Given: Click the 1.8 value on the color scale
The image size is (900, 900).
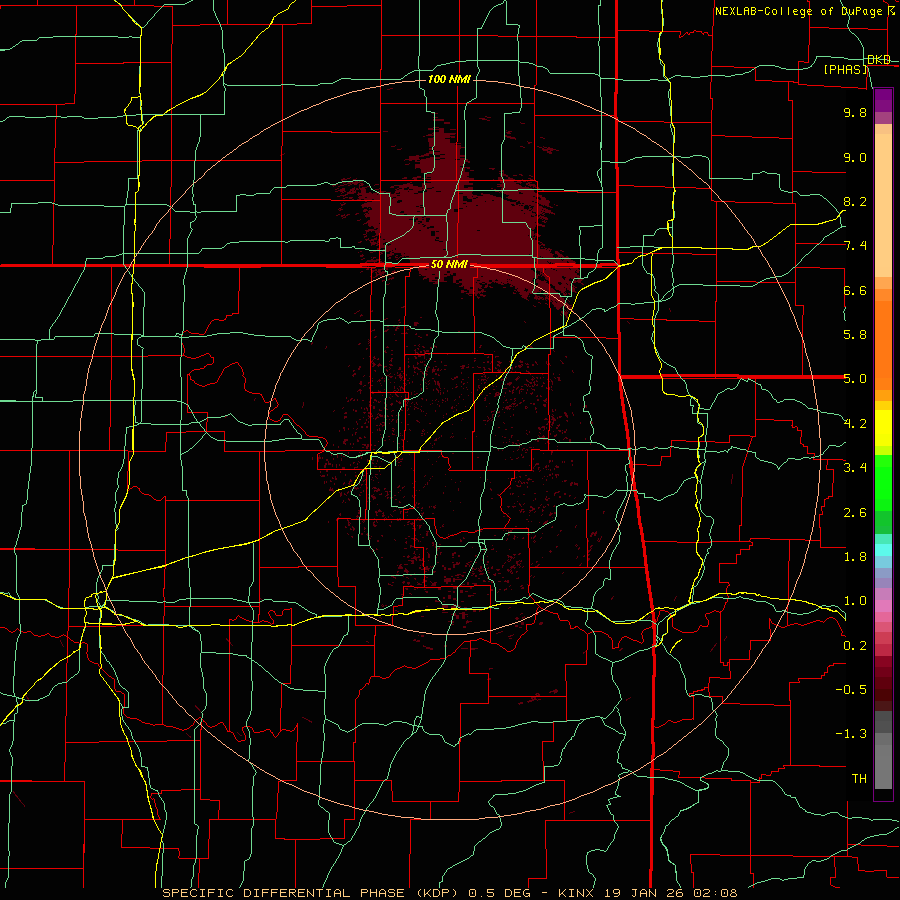Looking at the screenshot, I should 855,557.
